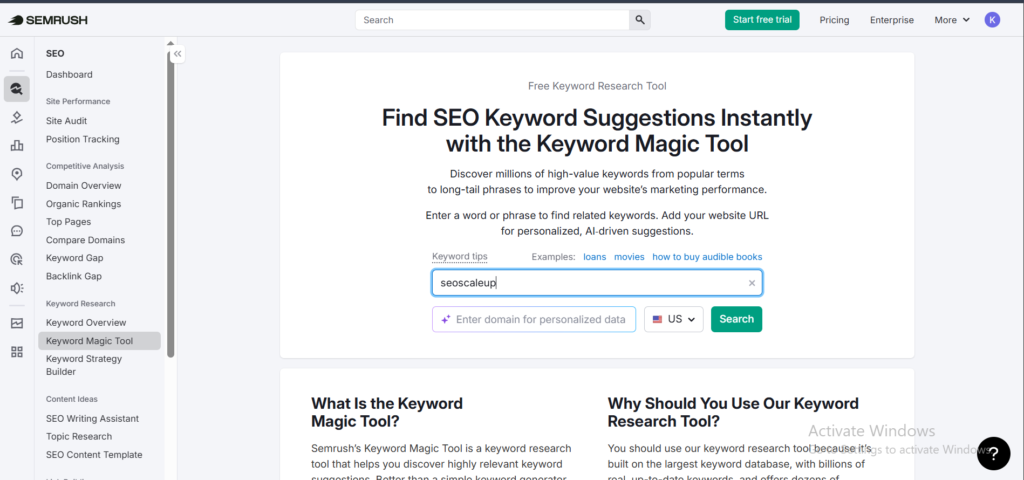1024x480 pixels.
Task: Open the user profile avatar K
Action: click(x=992, y=20)
